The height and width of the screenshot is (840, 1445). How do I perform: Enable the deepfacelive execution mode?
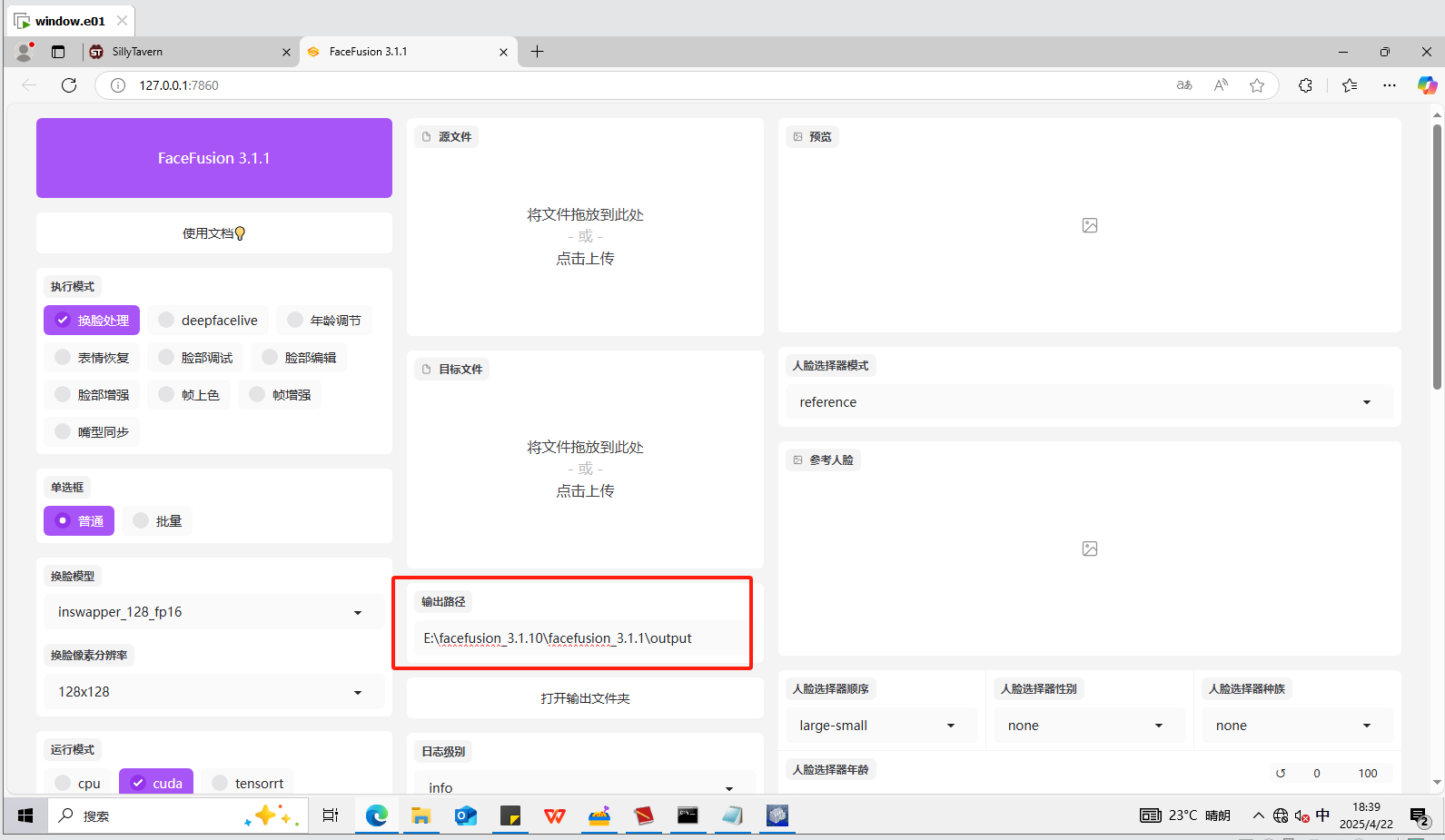click(x=208, y=321)
